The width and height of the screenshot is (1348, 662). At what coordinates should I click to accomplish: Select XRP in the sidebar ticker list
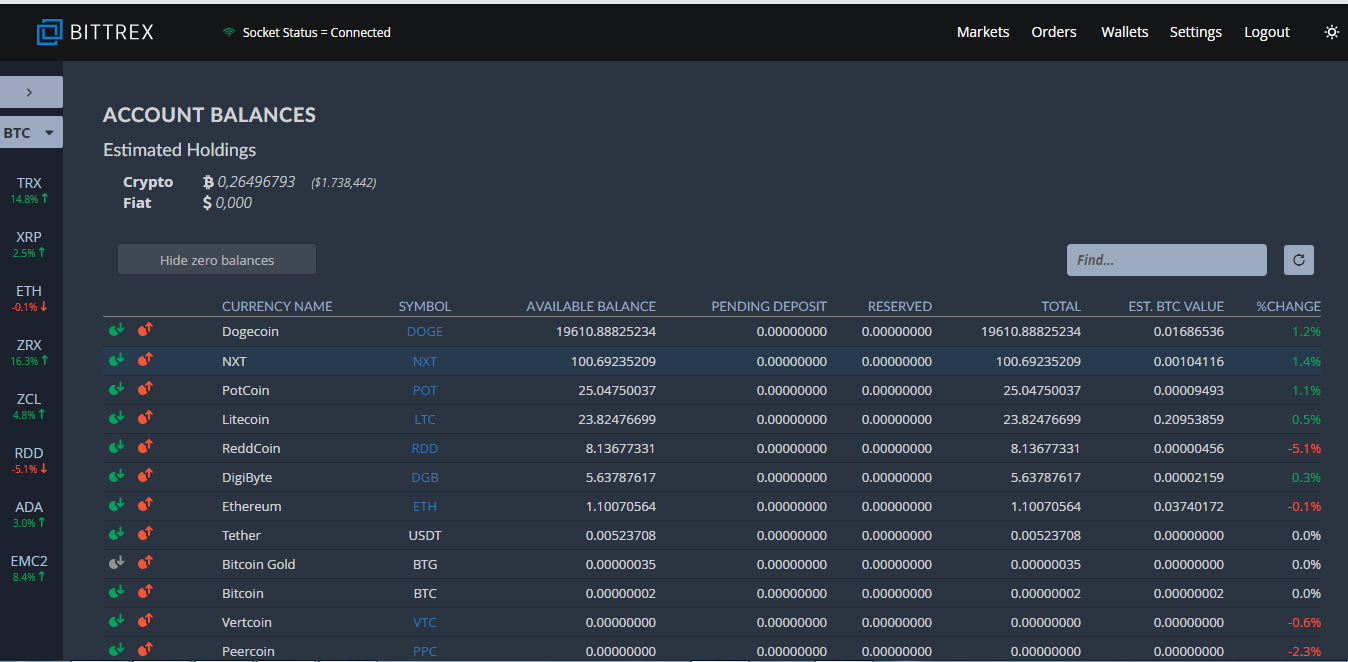30,244
